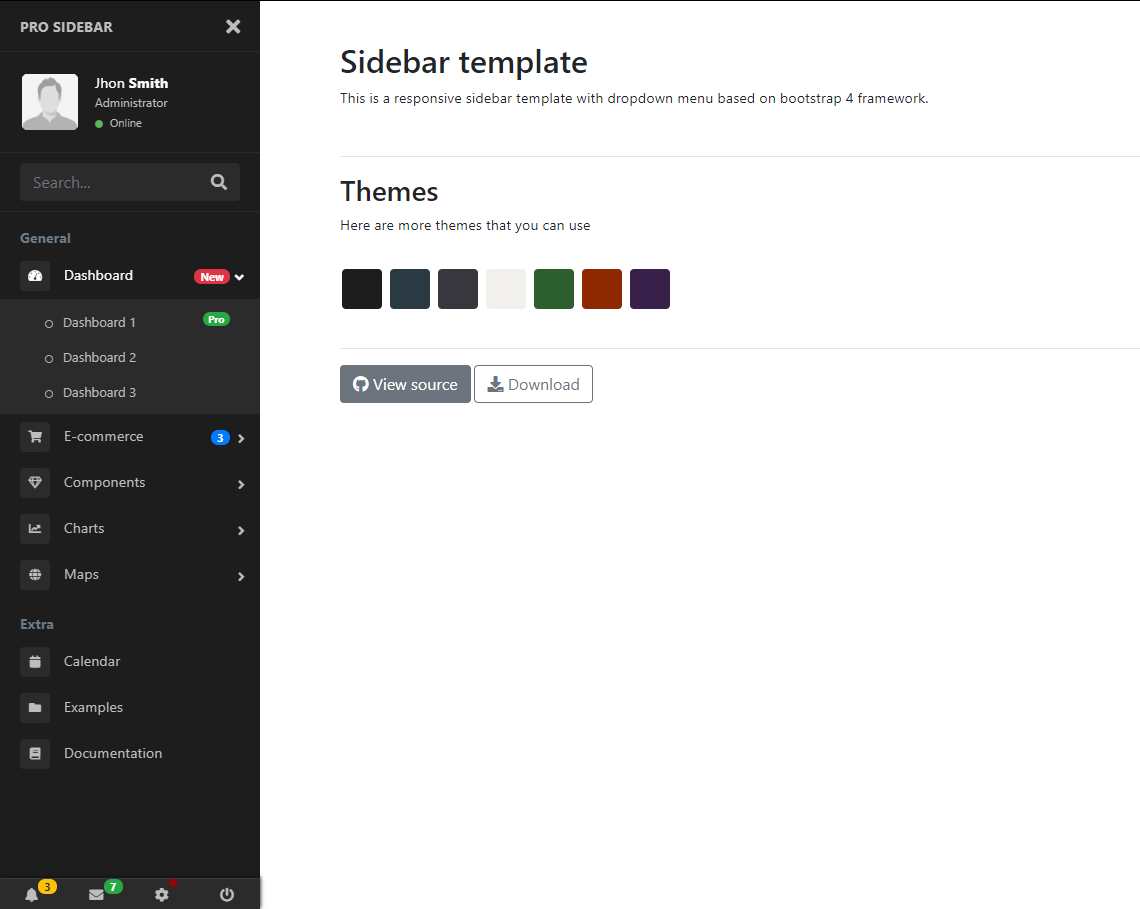Click the notifications bell icon
1140x909 pixels.
tap(33, 894)
